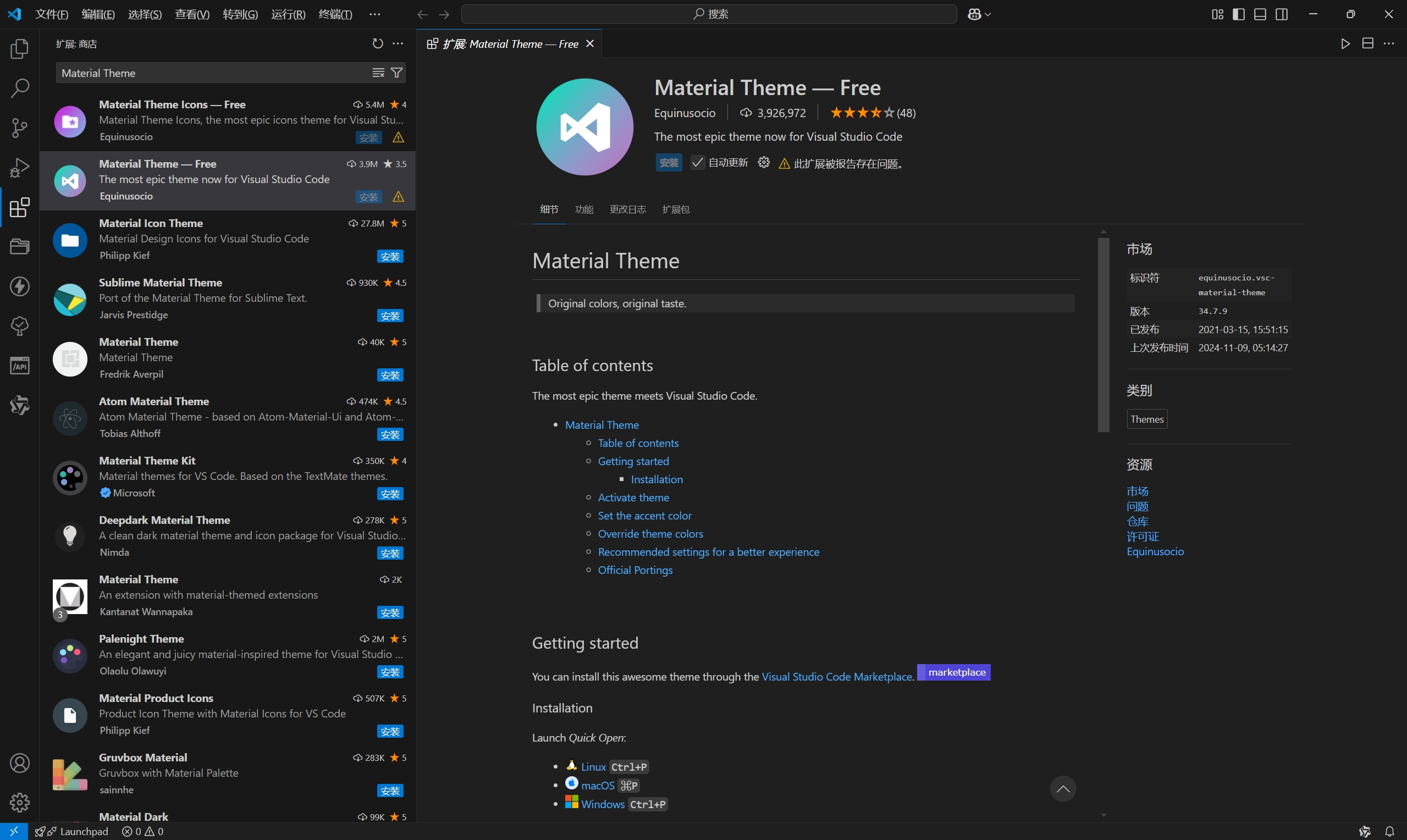Open the Search view icon

(x=20, y=89)
